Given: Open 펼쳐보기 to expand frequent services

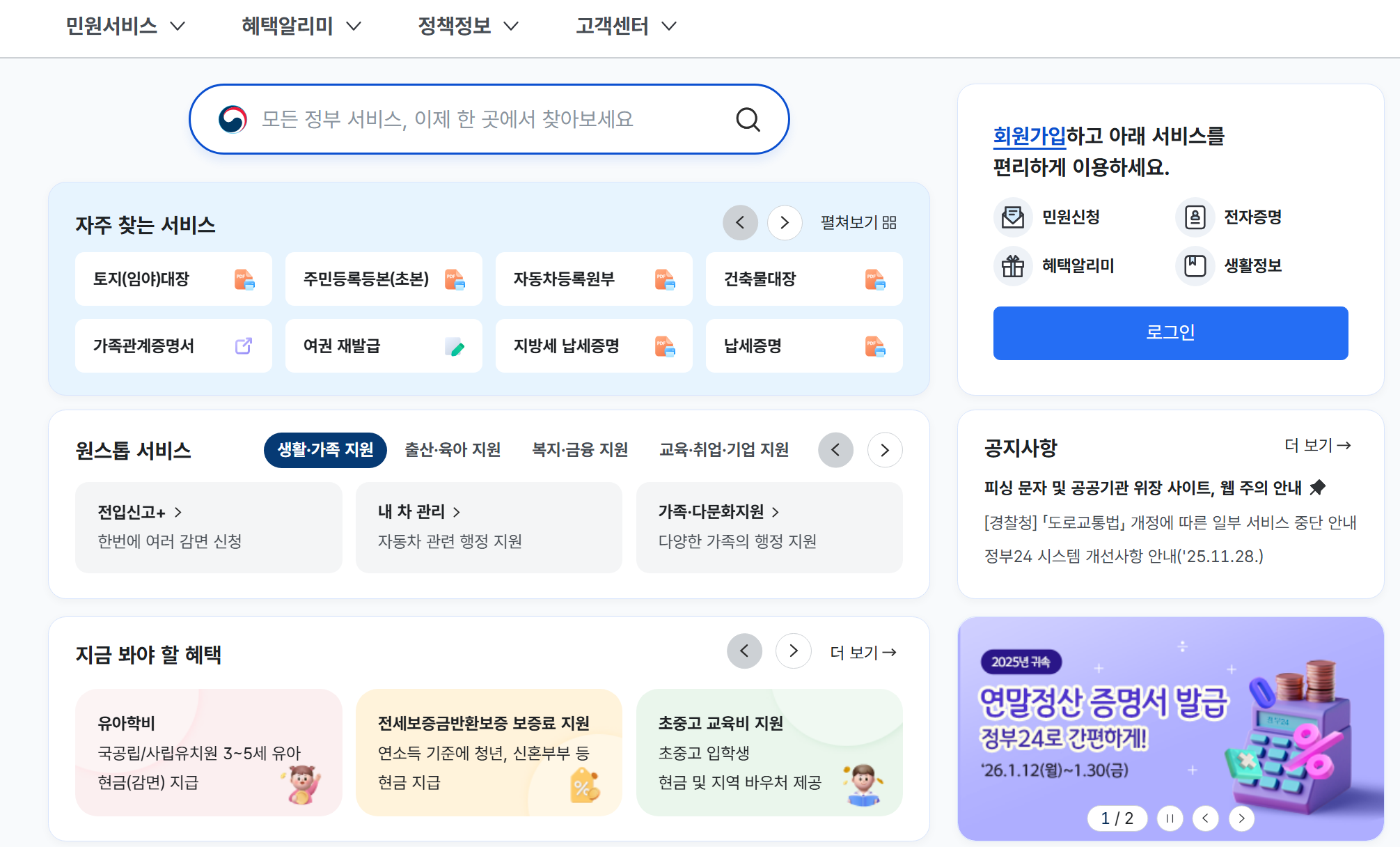Looking at the screenshot, I should click(857, 223).
